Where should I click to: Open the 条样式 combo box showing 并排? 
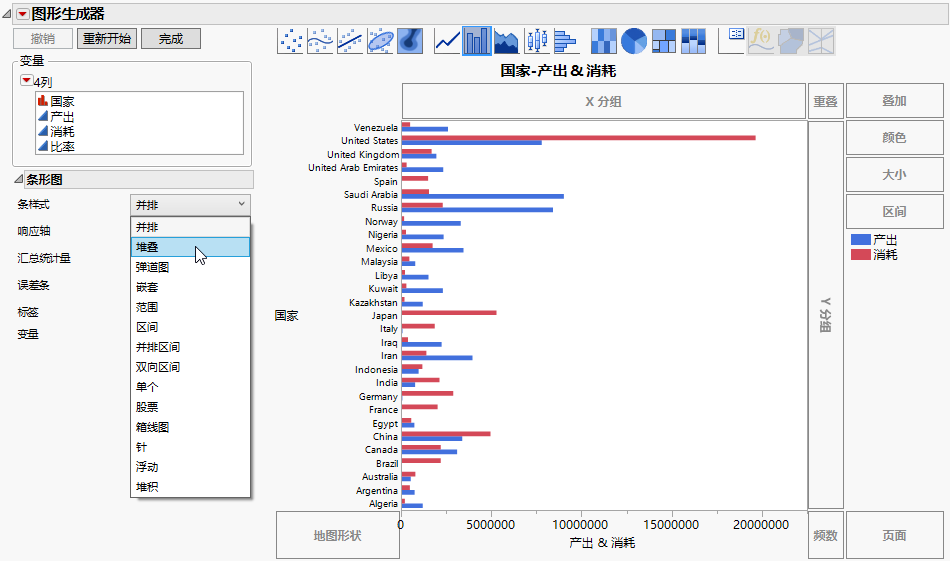190,205
